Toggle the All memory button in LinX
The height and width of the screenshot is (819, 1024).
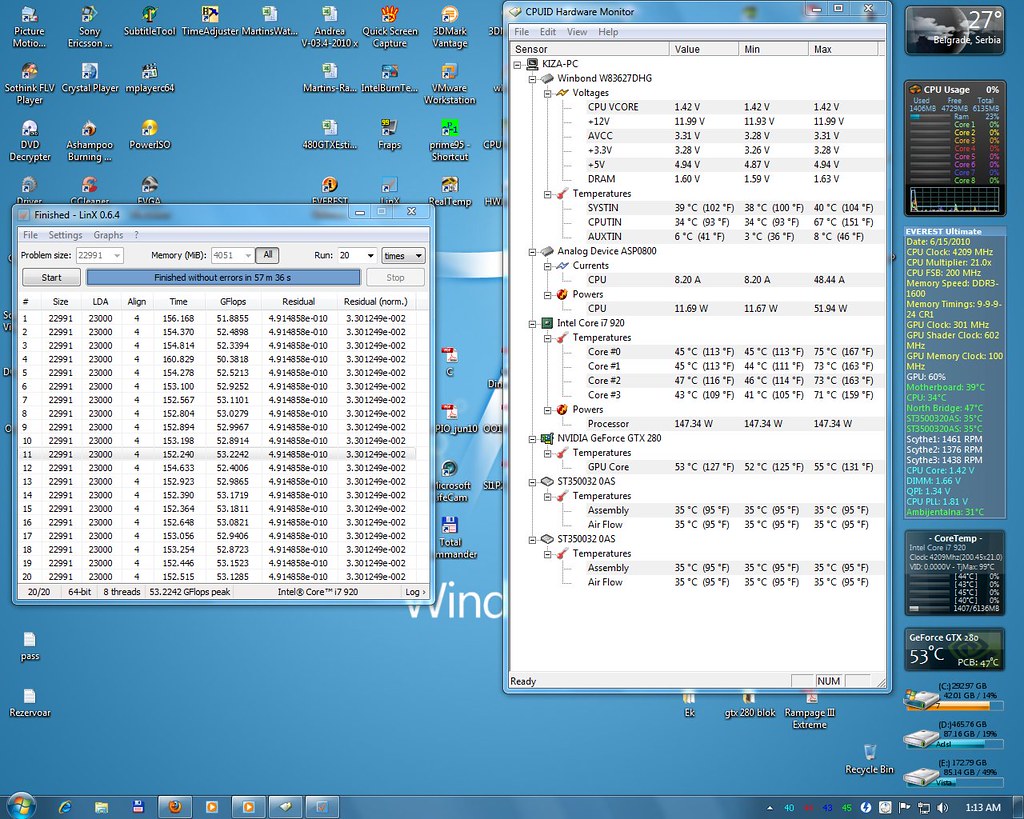(267, 255)
